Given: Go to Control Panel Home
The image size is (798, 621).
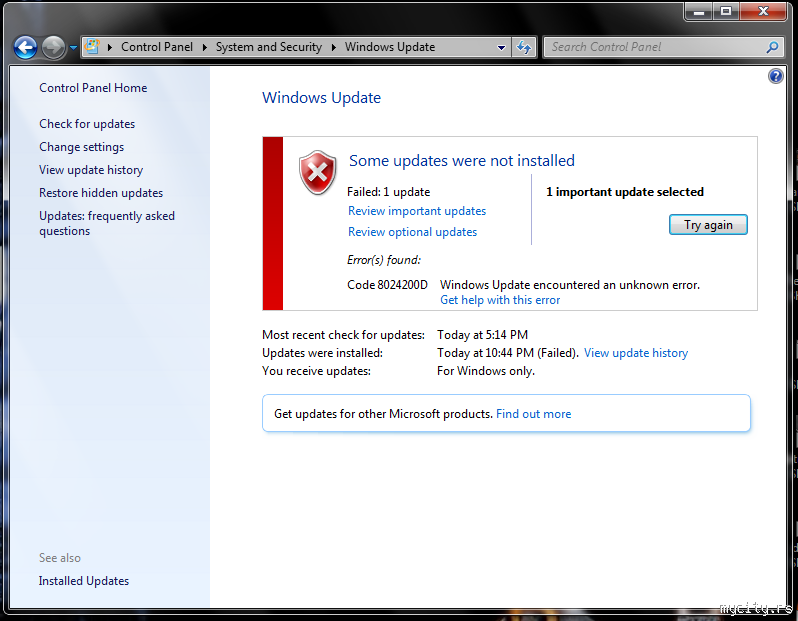Looking at the screenshot, I should coord(93,88).
